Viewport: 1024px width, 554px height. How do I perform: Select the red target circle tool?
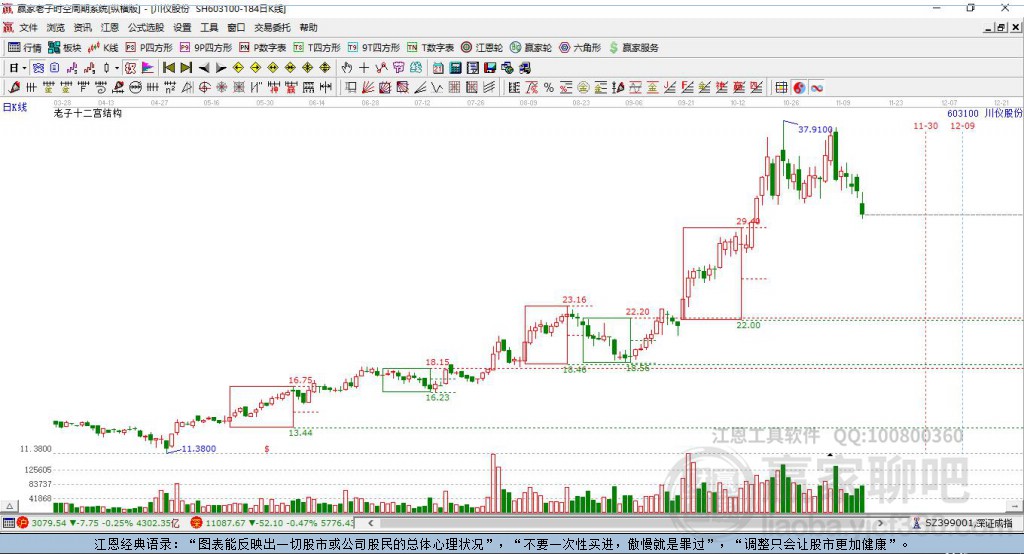pyautogui.click(x=204, y=88)
